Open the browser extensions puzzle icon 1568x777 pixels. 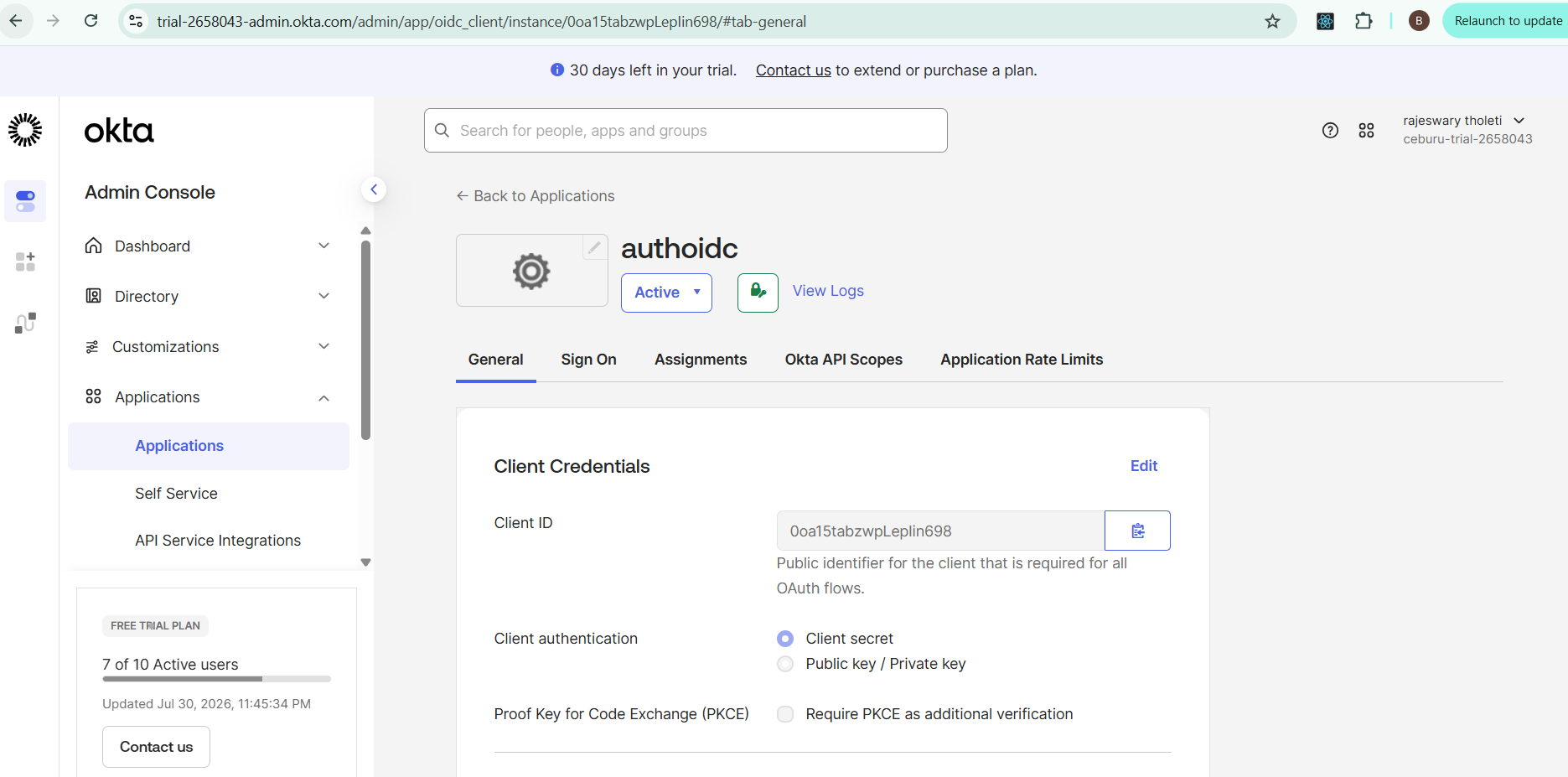tap(1364, 21)
